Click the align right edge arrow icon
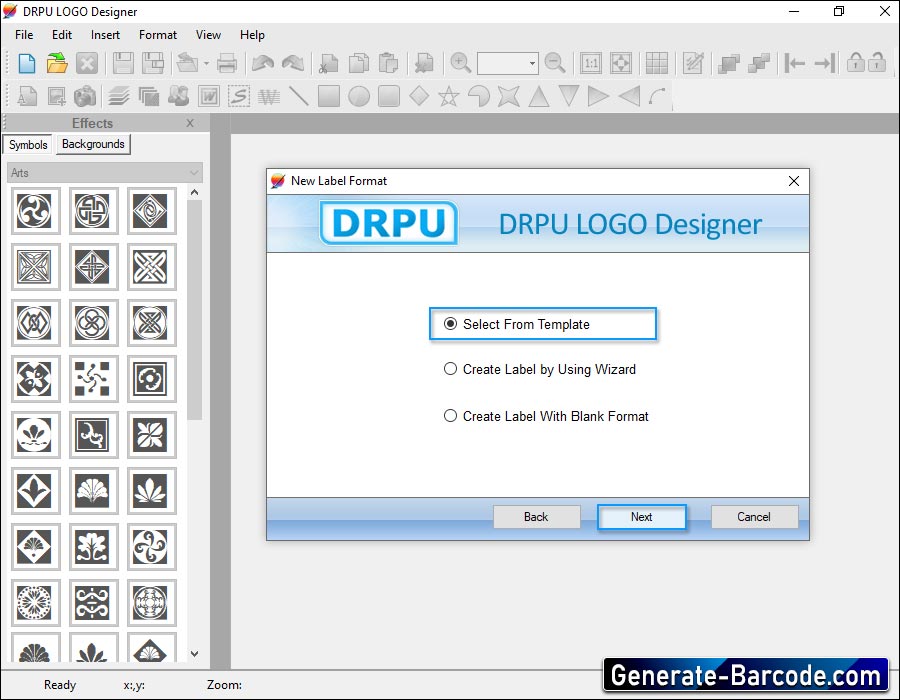Screen dimensions: 900x700 point(825,63)
